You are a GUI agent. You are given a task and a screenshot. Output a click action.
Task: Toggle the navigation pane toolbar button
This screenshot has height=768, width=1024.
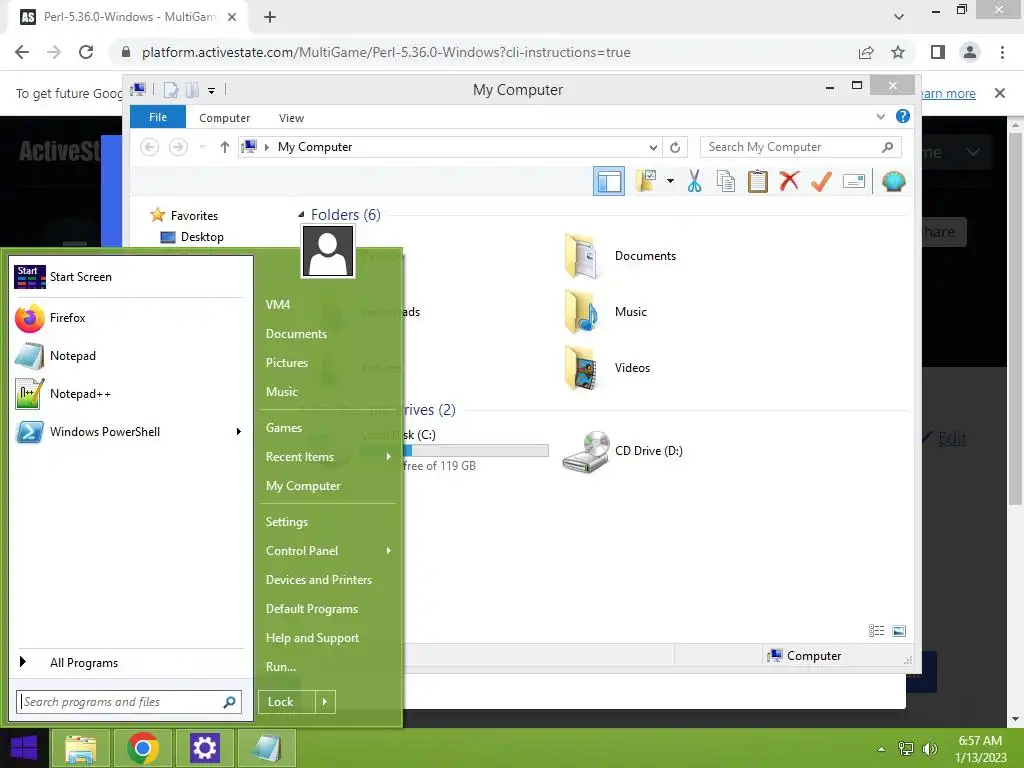(x=609, y=181)
